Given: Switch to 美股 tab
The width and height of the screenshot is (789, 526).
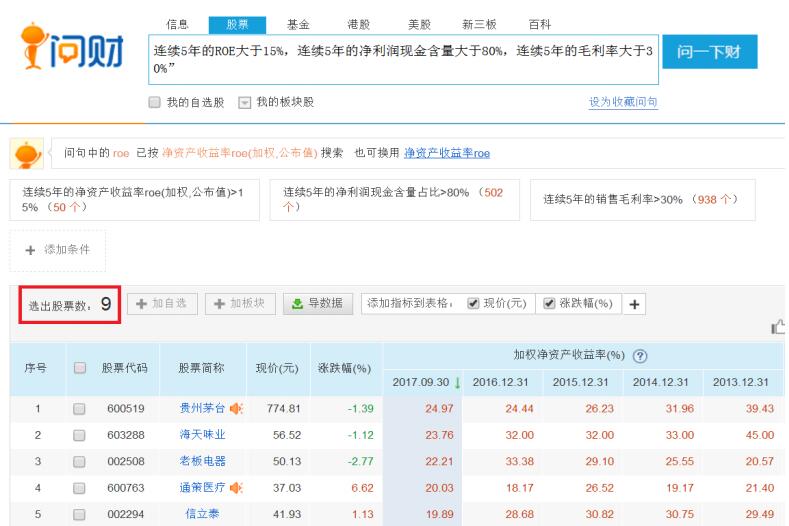Looking at the screenshot, I should 419,24.
